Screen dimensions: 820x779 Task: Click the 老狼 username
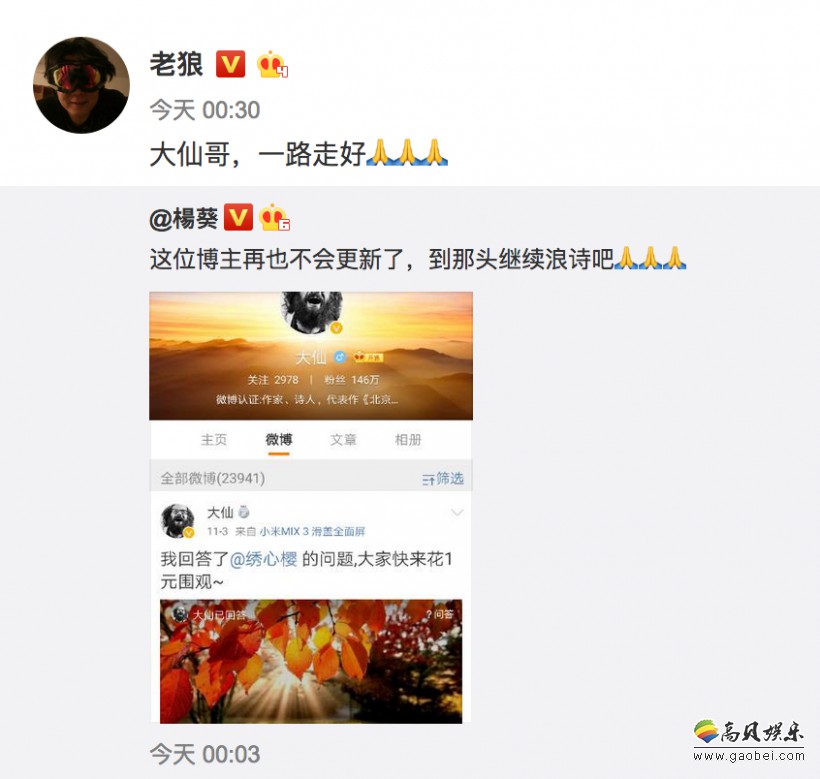(x=176, y=64)
